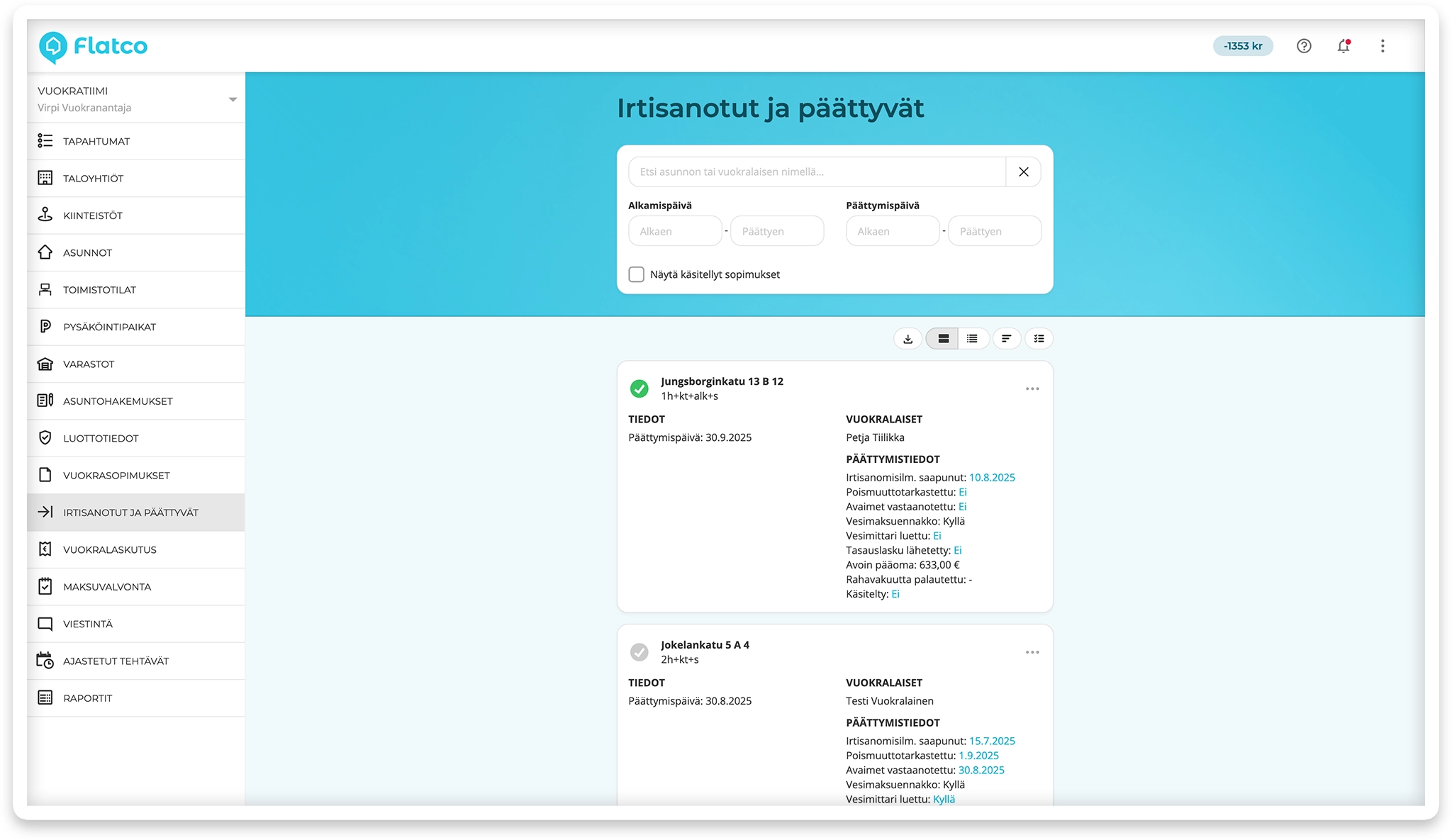Open options menu for Jokelankatu 5 A 4
1452x840 pixels.
(1032, 652)
